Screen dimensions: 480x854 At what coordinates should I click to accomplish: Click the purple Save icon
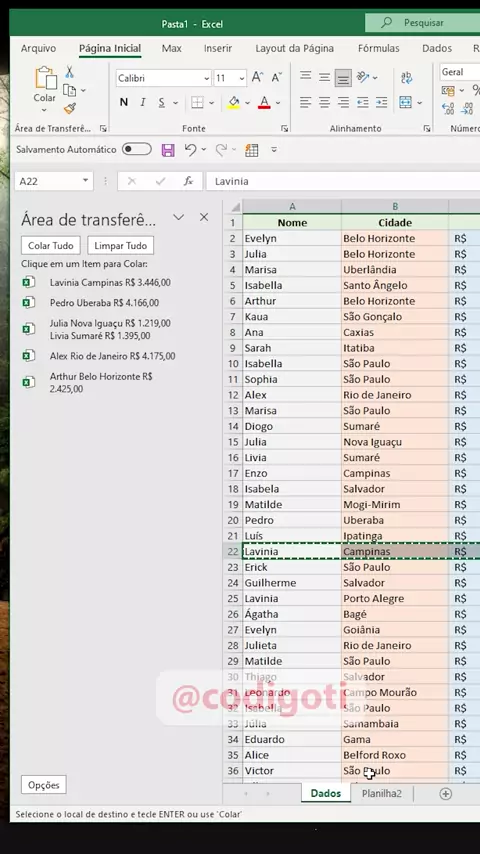[x=168, y=150]
